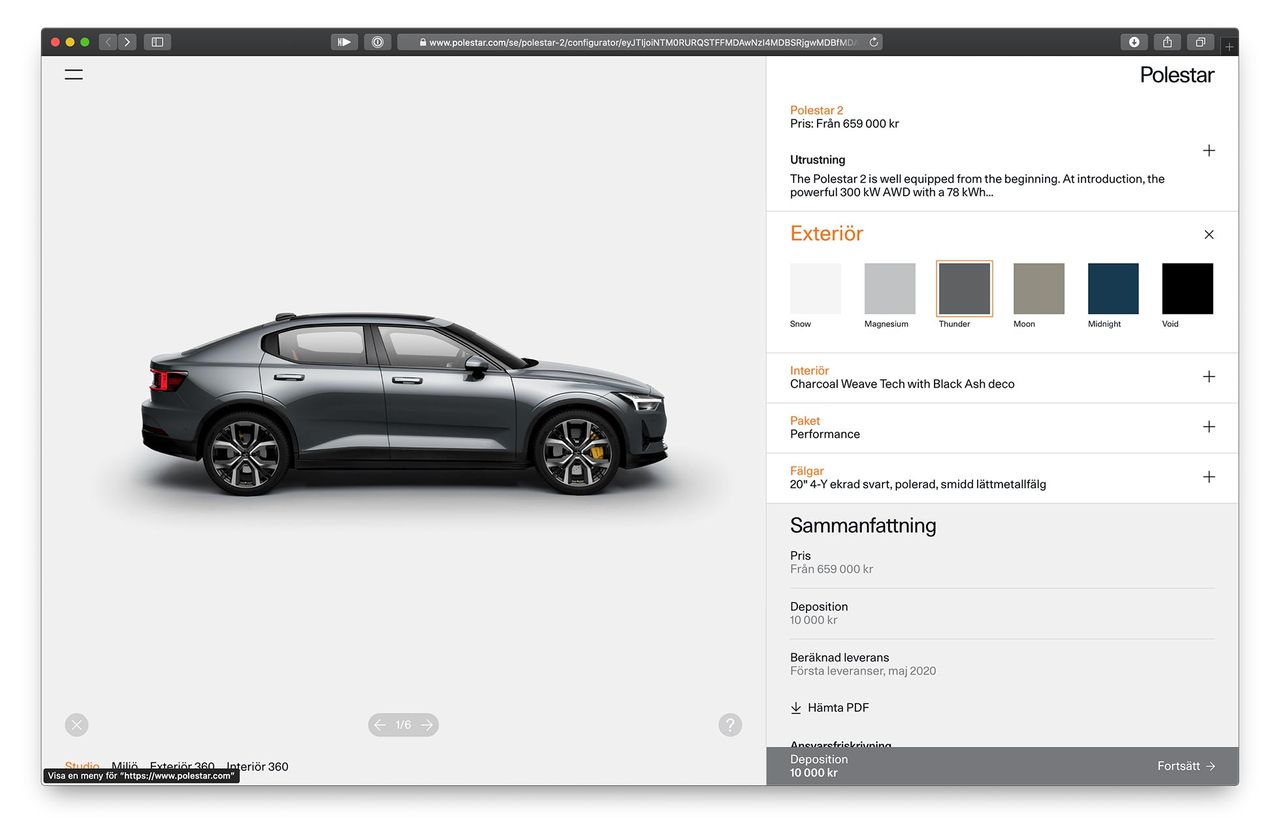The width and height of the screenshot is (1280, 840).
Task: Go back with Safari back arrow
Action: pyautogui.click(x=108, y=42)
